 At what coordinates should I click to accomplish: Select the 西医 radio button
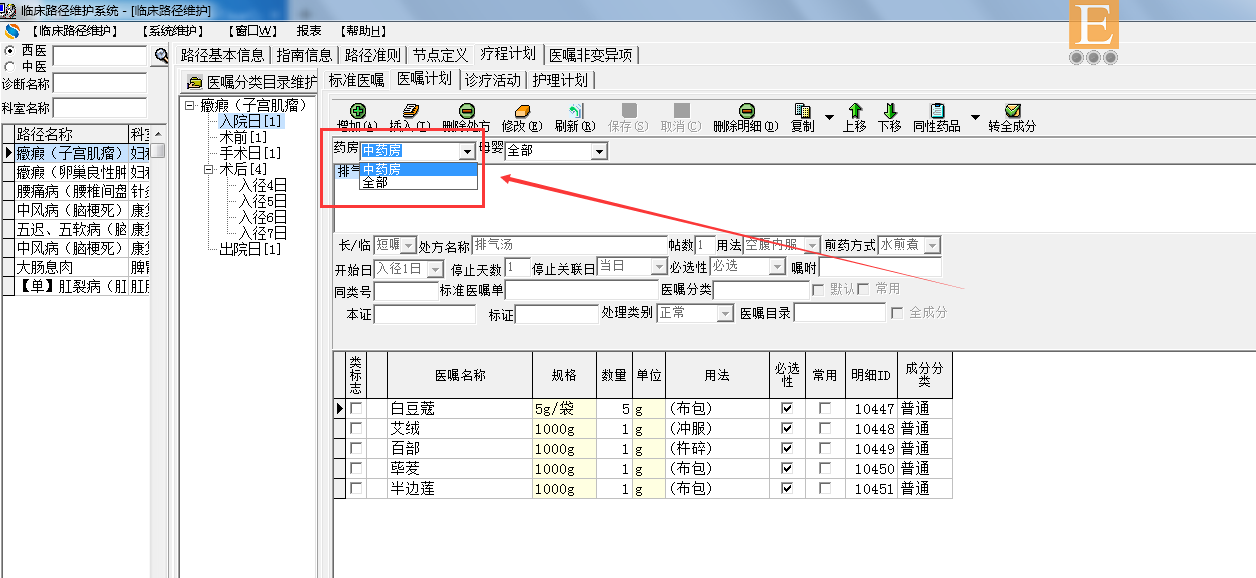tap(10, 50)
